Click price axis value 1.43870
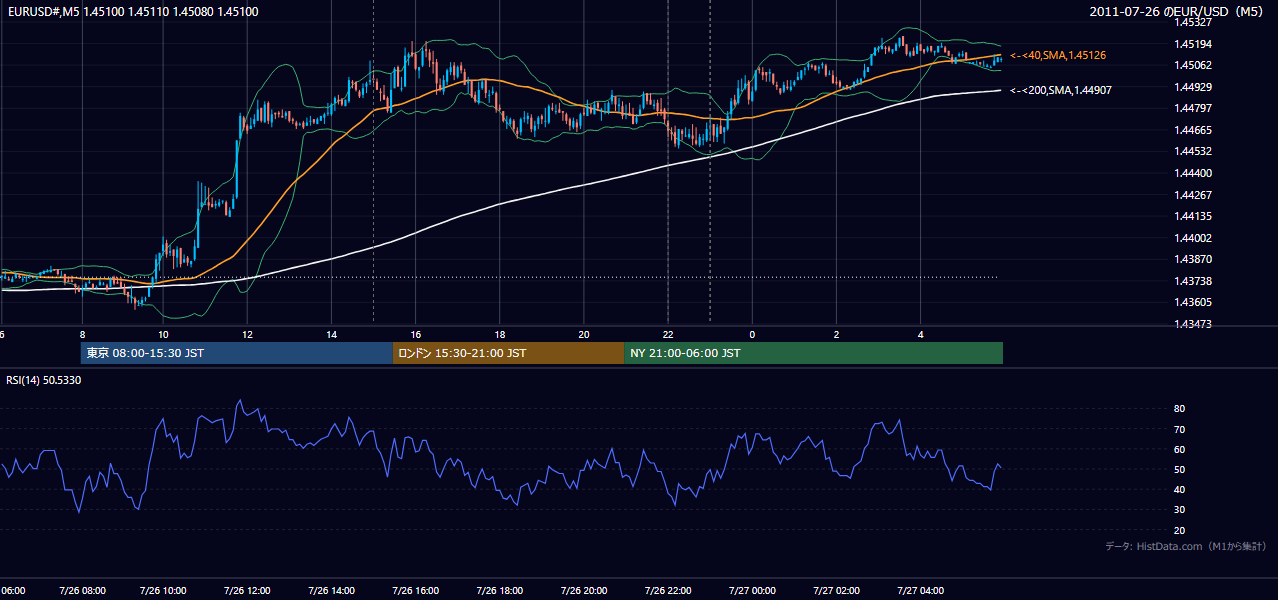 [x=1193, y=259]
